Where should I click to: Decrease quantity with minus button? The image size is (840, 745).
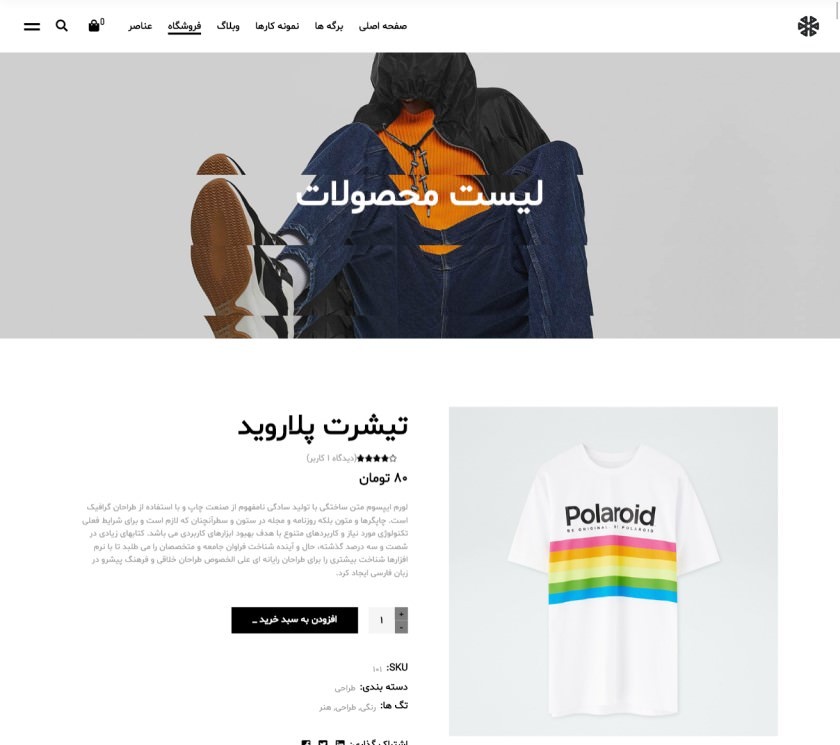point(401,627)
